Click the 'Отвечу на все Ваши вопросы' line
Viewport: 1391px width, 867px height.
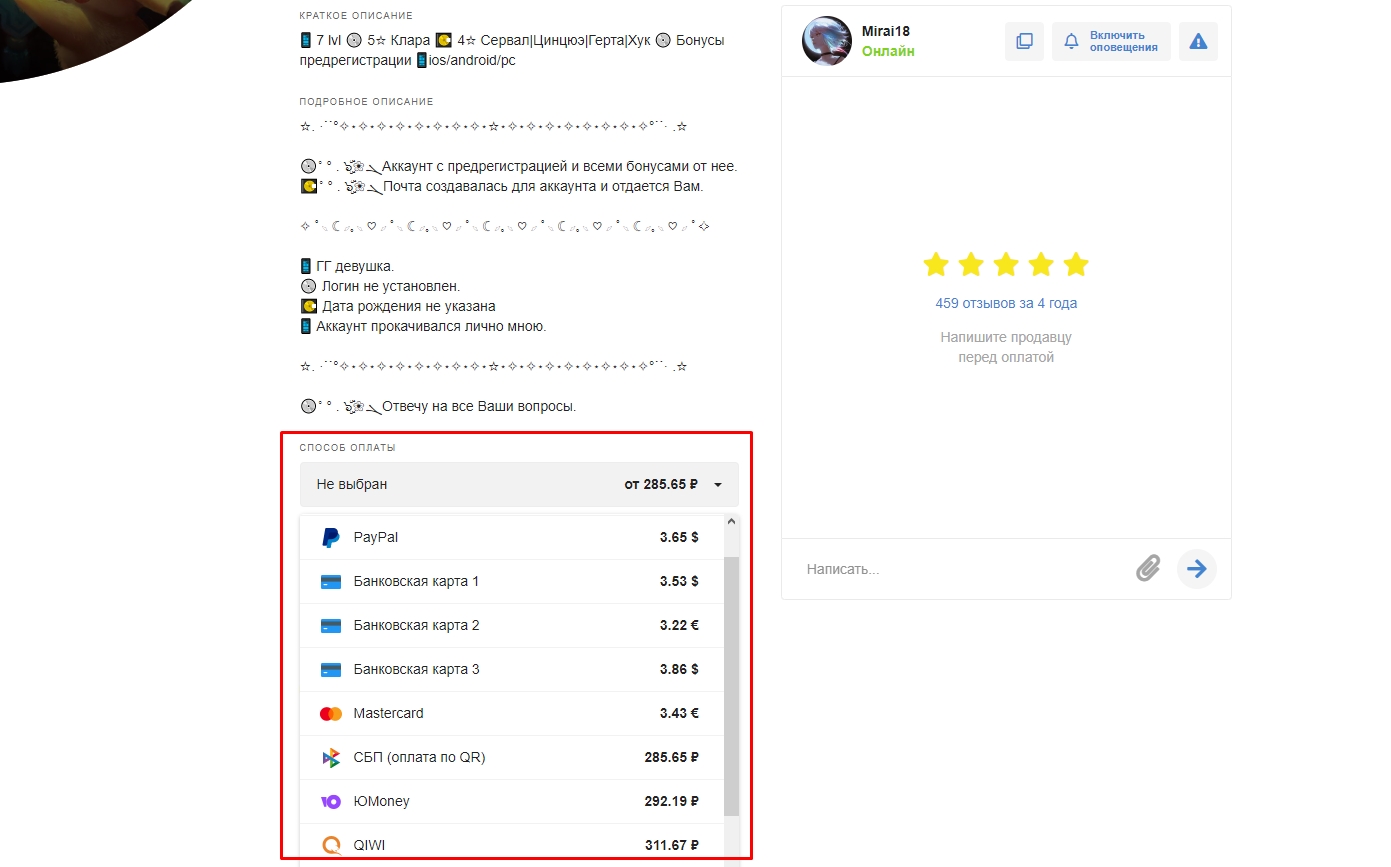click(439, 407)
